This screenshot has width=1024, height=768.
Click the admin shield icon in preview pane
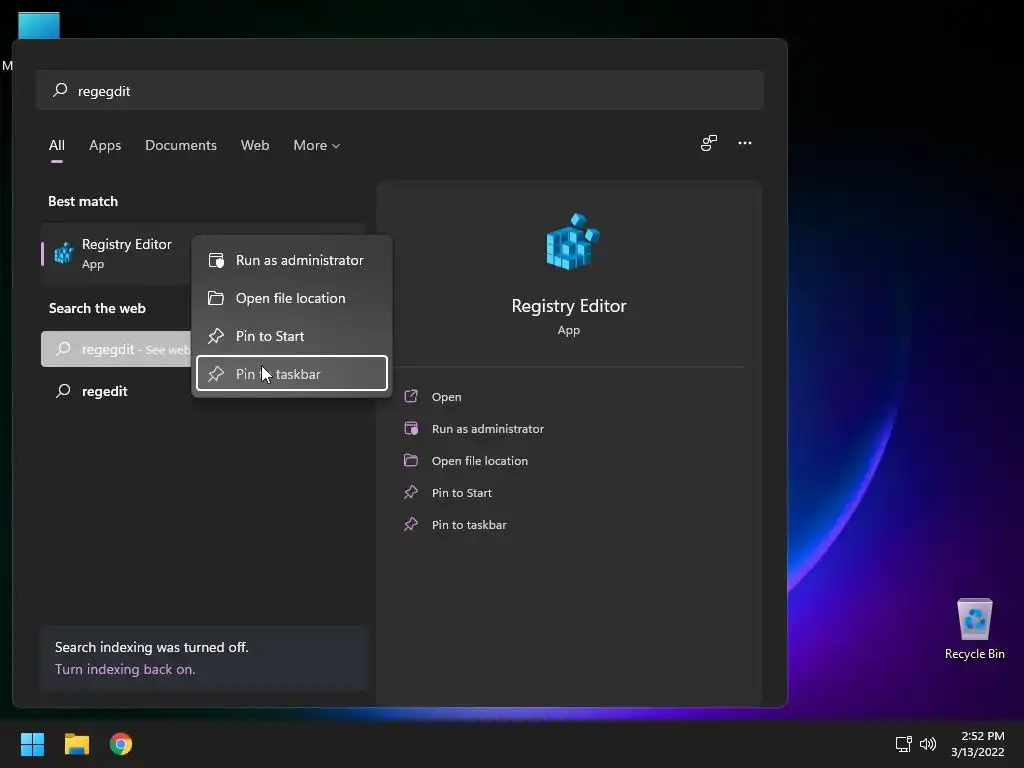point(411,428)
